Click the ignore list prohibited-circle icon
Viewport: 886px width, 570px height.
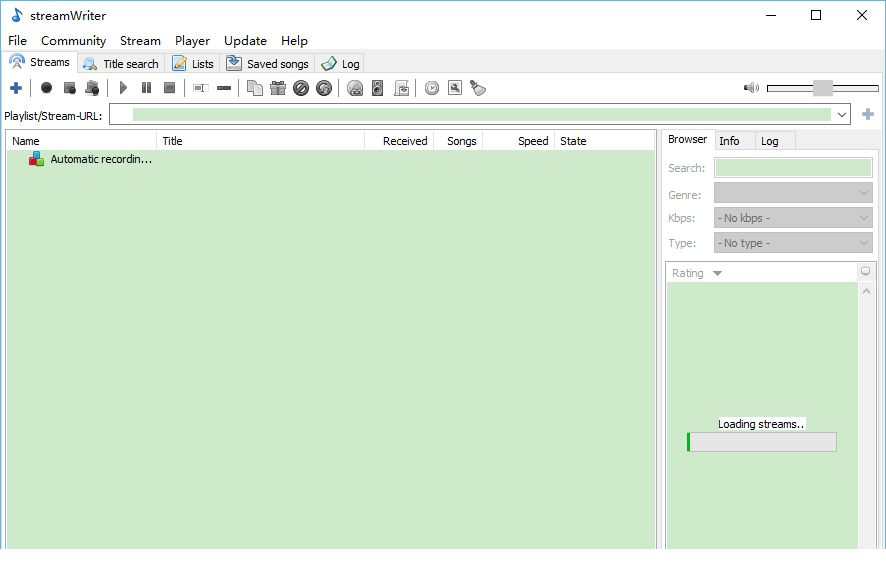pos(301,88)
